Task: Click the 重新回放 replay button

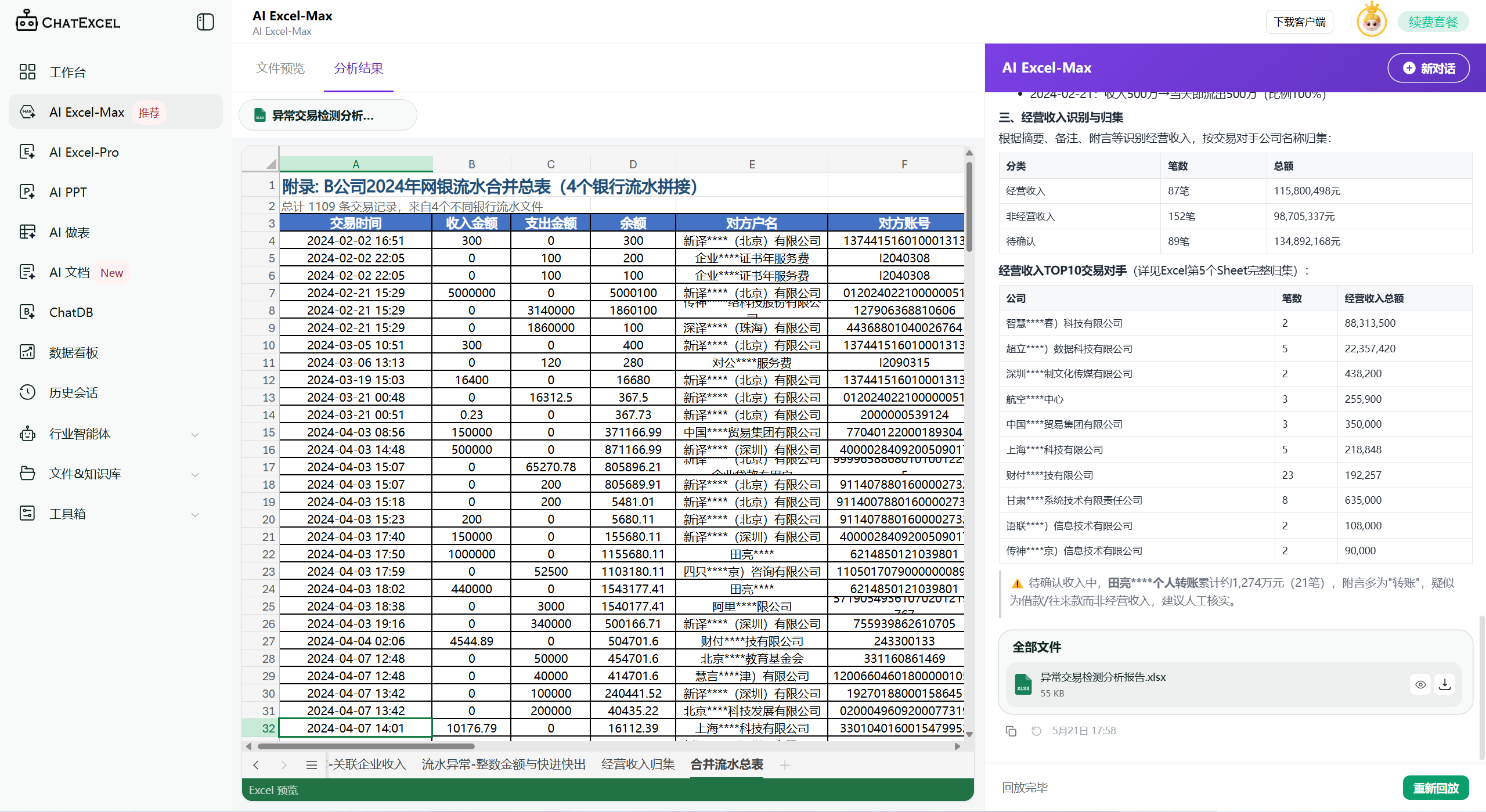Action: tap(1435, 788)
